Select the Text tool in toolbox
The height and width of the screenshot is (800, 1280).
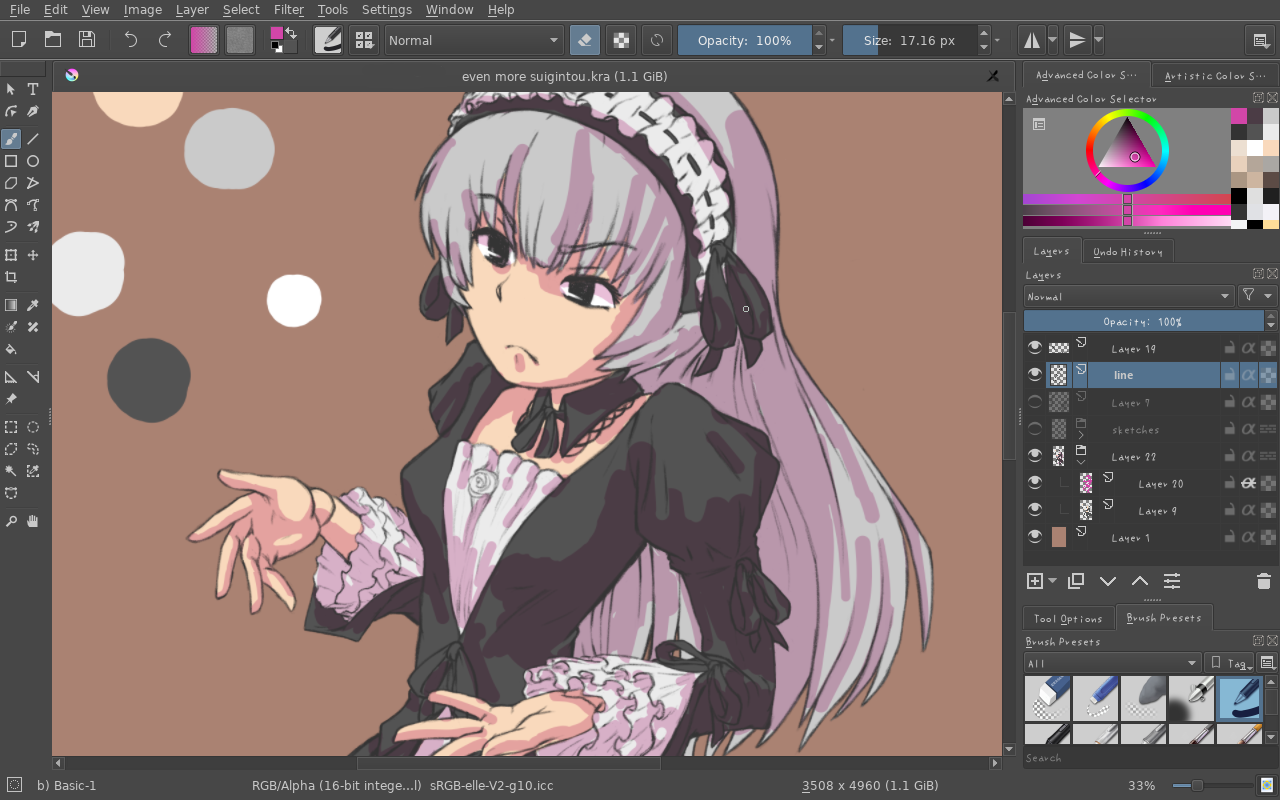point(33,89)
